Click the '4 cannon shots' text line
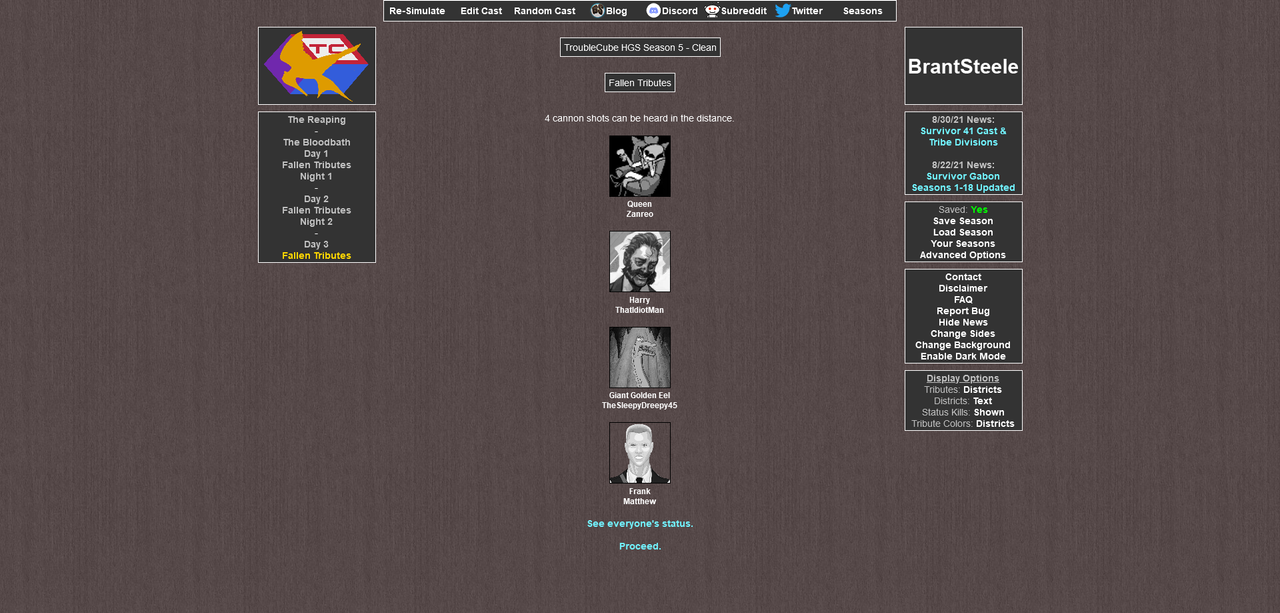The width and height of the screenshot is (1280, 613). coord(640,119)
